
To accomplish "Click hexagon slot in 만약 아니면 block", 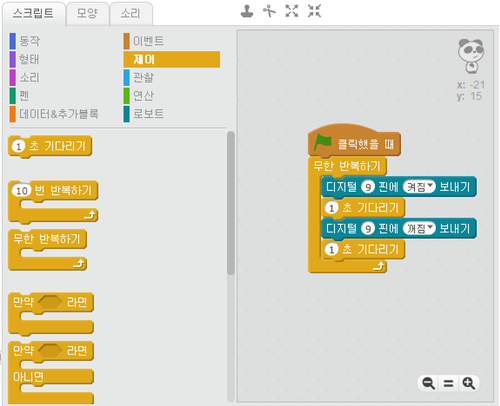I will [x=50, y=351].
